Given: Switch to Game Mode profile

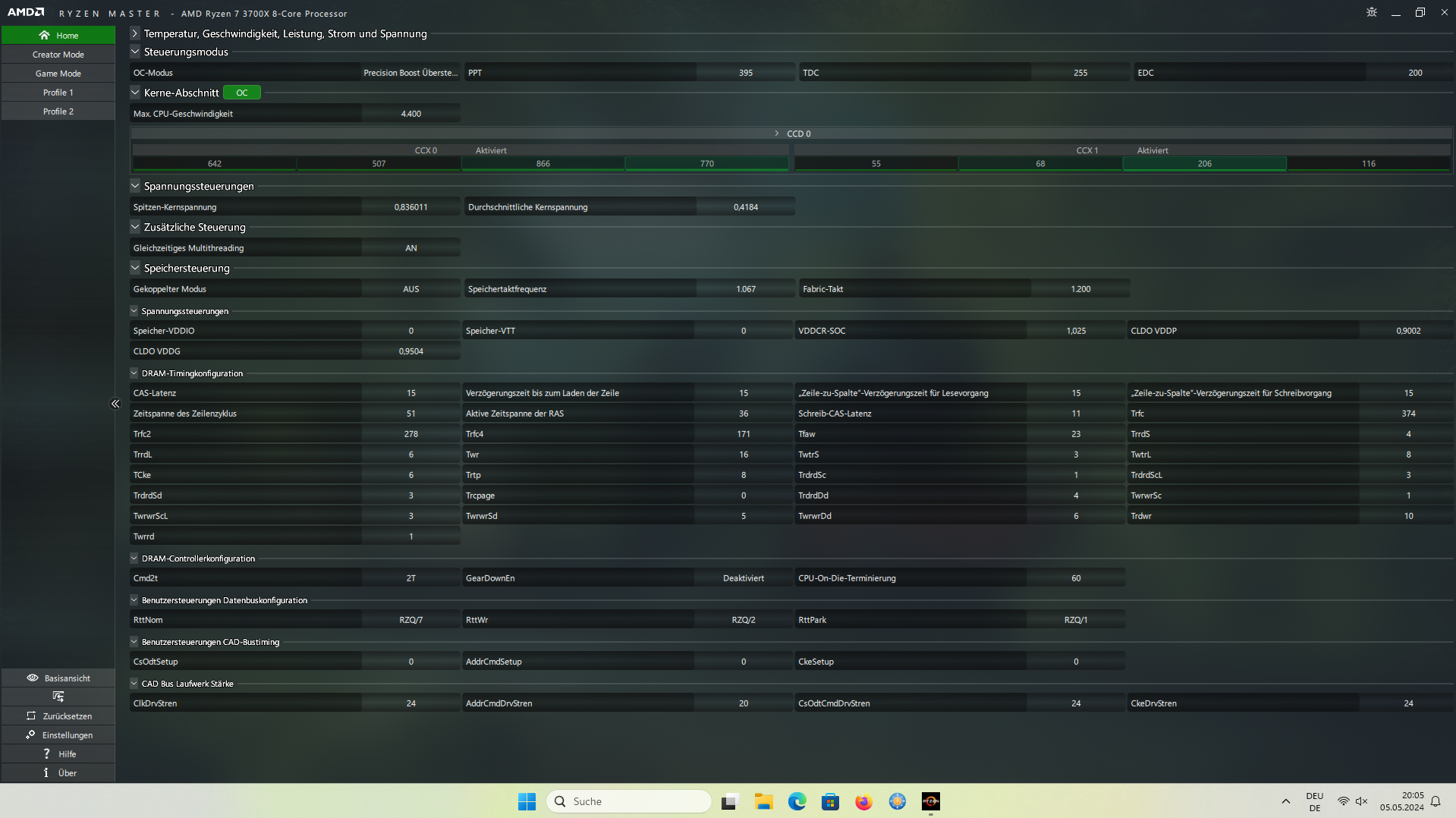Looking at the screenshot, I should click(58, 74).
